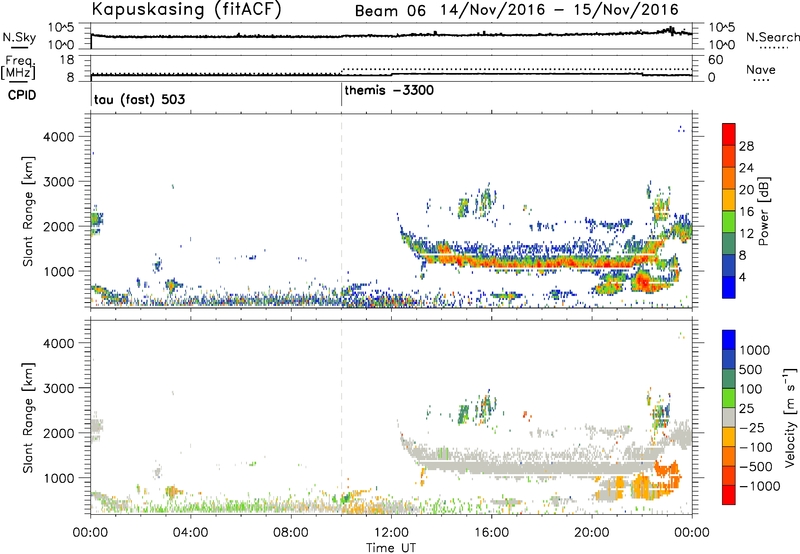Click the 'N.Sky' label

point(19,37)
